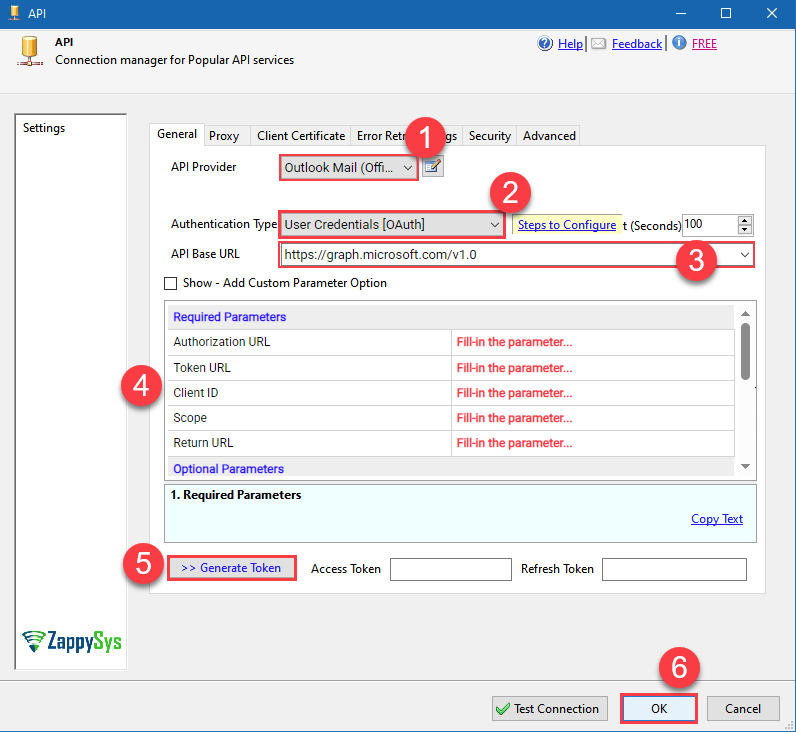Click the Feedback envelope icon

[x=599, y=44]
